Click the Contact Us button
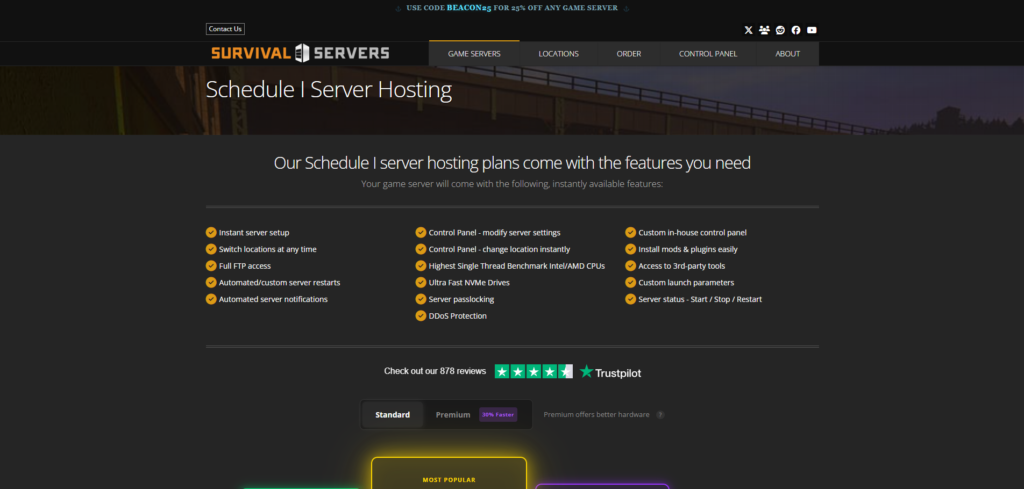Viewport: 1024px width, 489px height. 225,29
